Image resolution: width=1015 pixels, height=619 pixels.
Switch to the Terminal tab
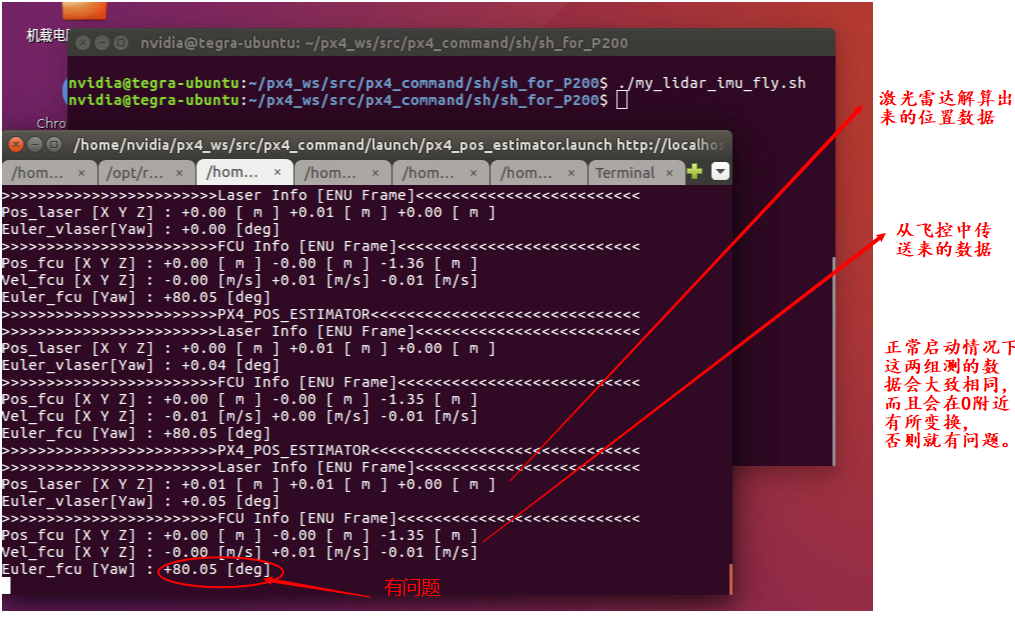pos(635,173)
